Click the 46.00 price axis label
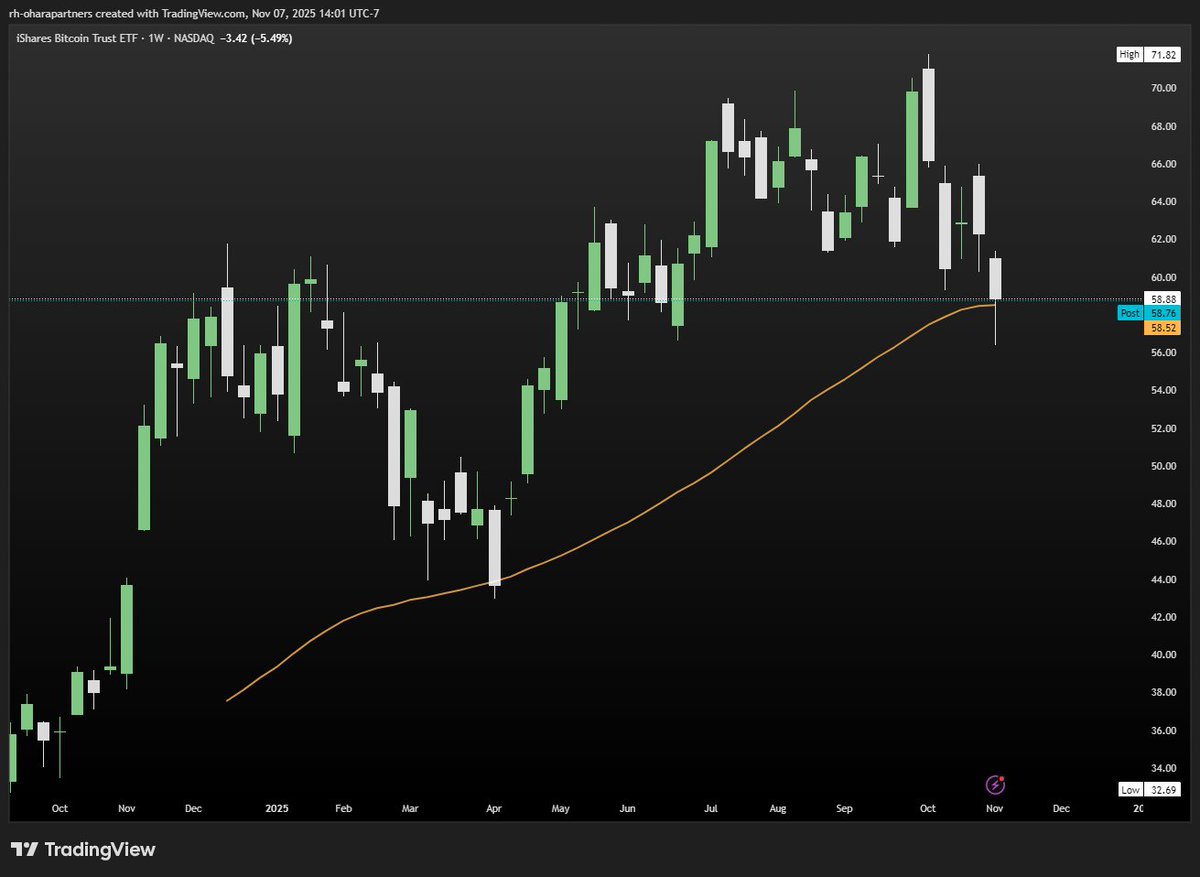This screenshot has width=1200, height=877. pyautogui.click(x=1162, y=541)
